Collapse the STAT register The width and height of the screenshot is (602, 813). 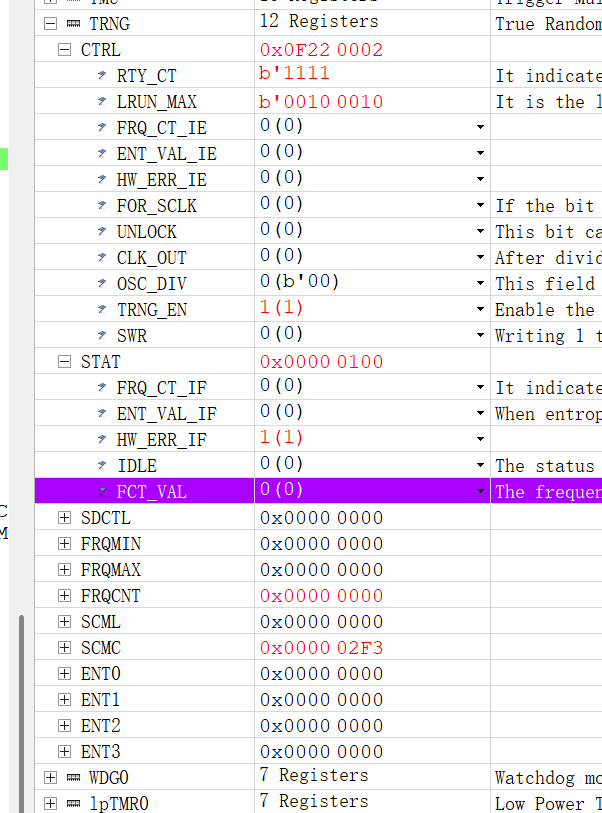[64, 362]
